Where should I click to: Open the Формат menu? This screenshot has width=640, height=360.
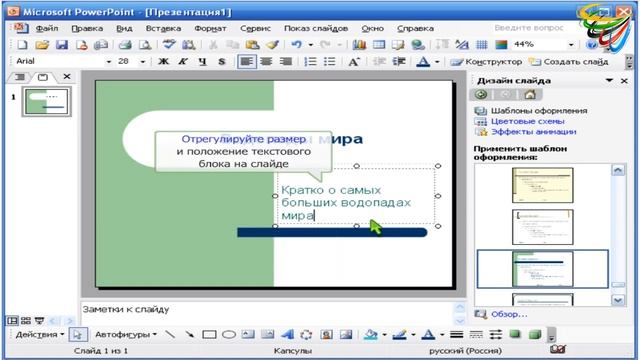pos(210,28)
